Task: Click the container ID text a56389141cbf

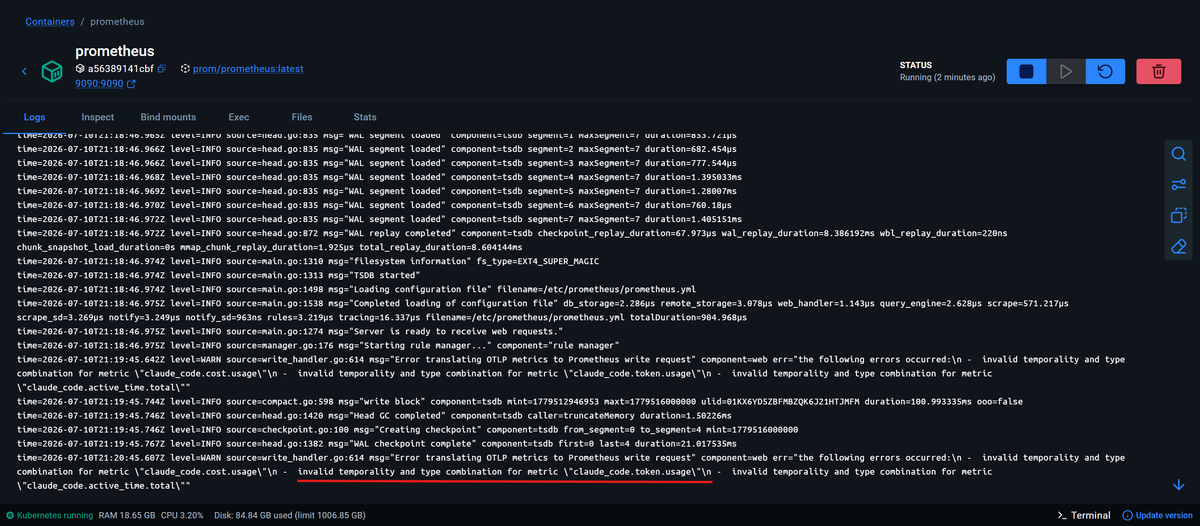Action: (120, 69)
